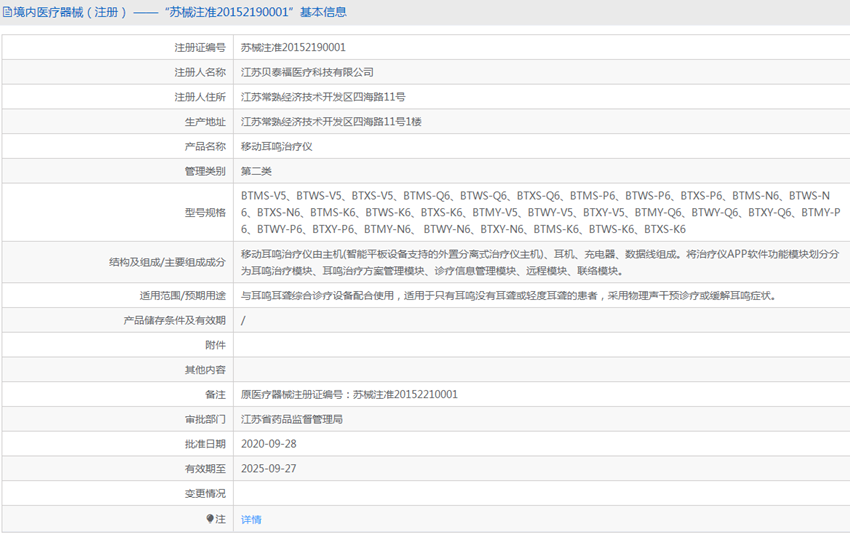Click the empty 附件 attachment cell
850x534 pixels.
[x=540, y=345]
